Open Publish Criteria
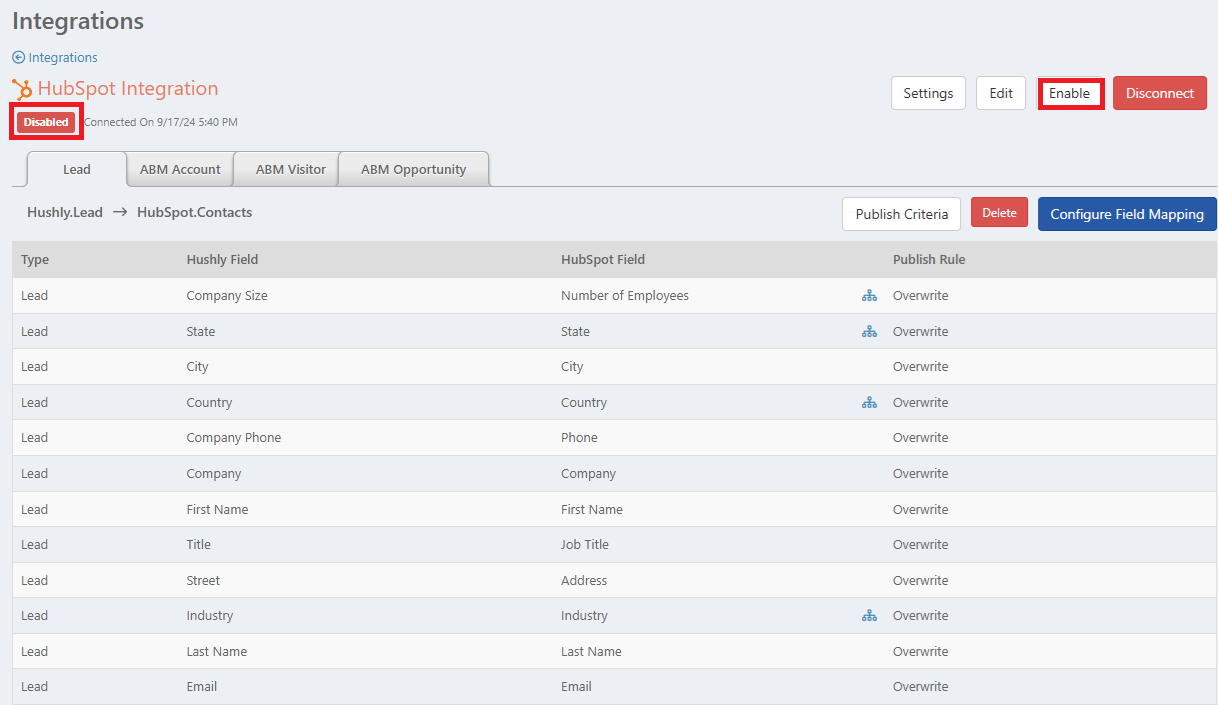Image resolution: width=1218 pixels, height=705 pixels. (x=902, y=214)
